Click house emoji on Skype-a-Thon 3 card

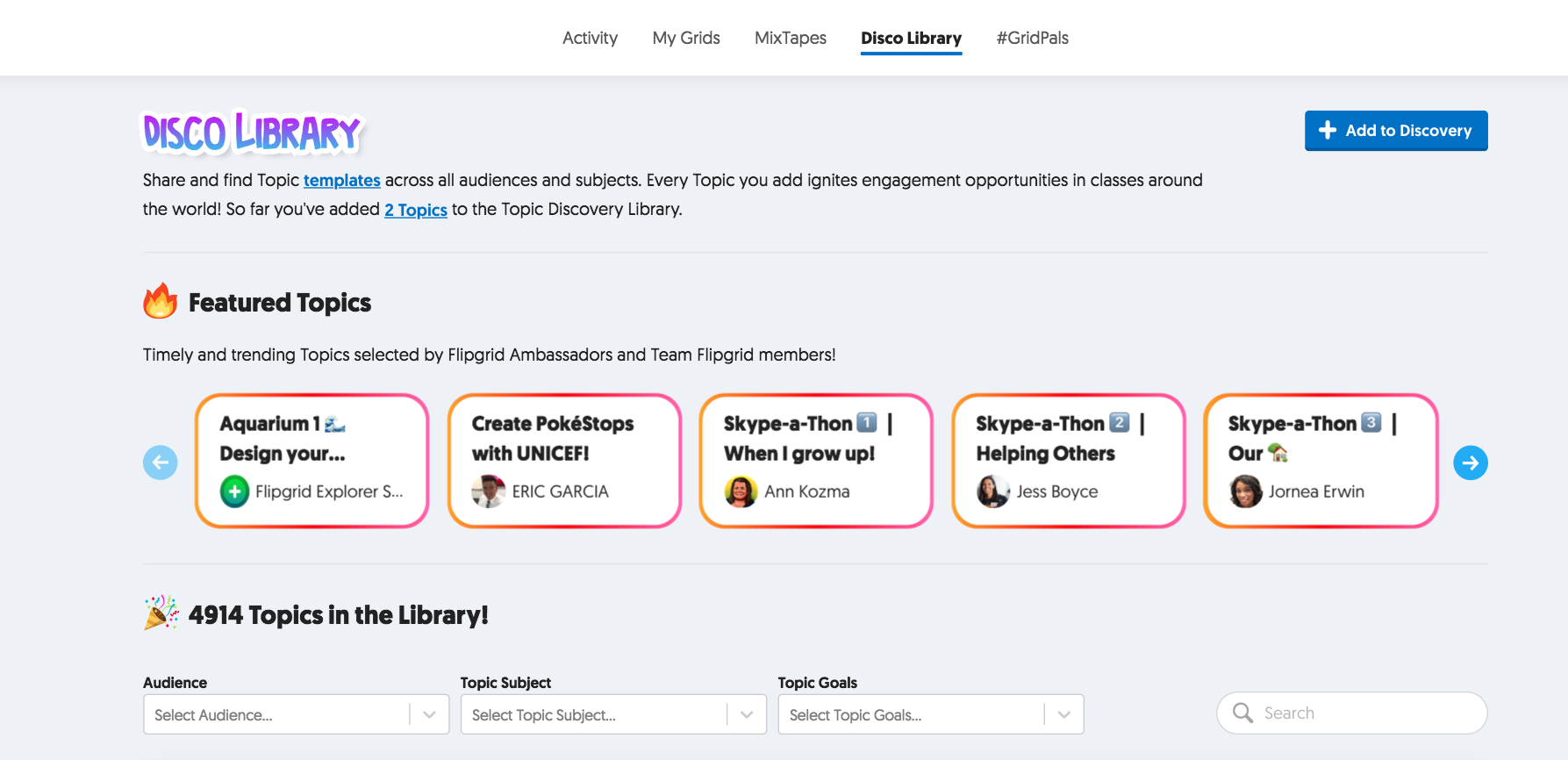pyautogui.click(x=1278, y=453)
